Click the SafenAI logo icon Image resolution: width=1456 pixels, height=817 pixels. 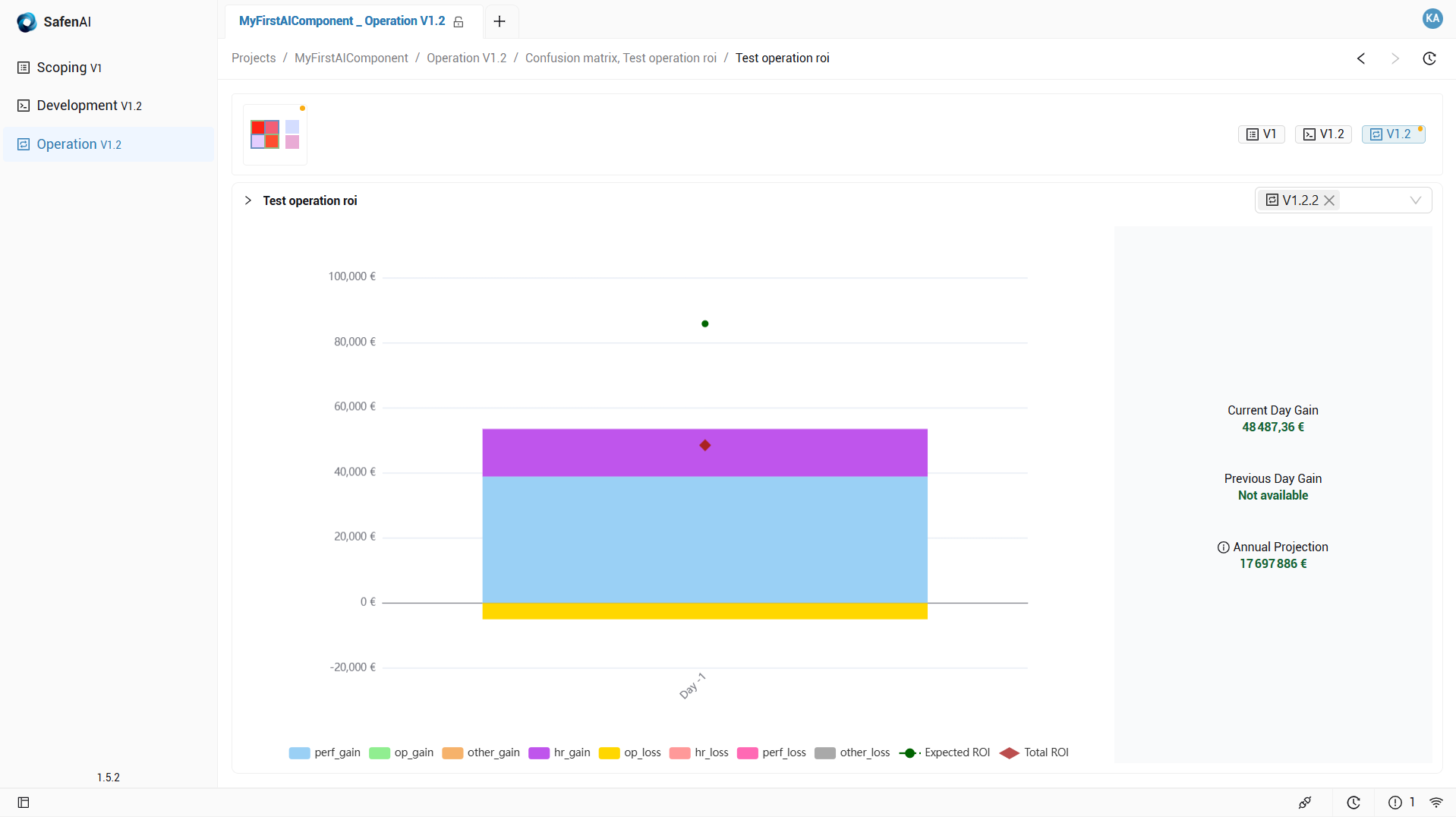pos(27,22)
